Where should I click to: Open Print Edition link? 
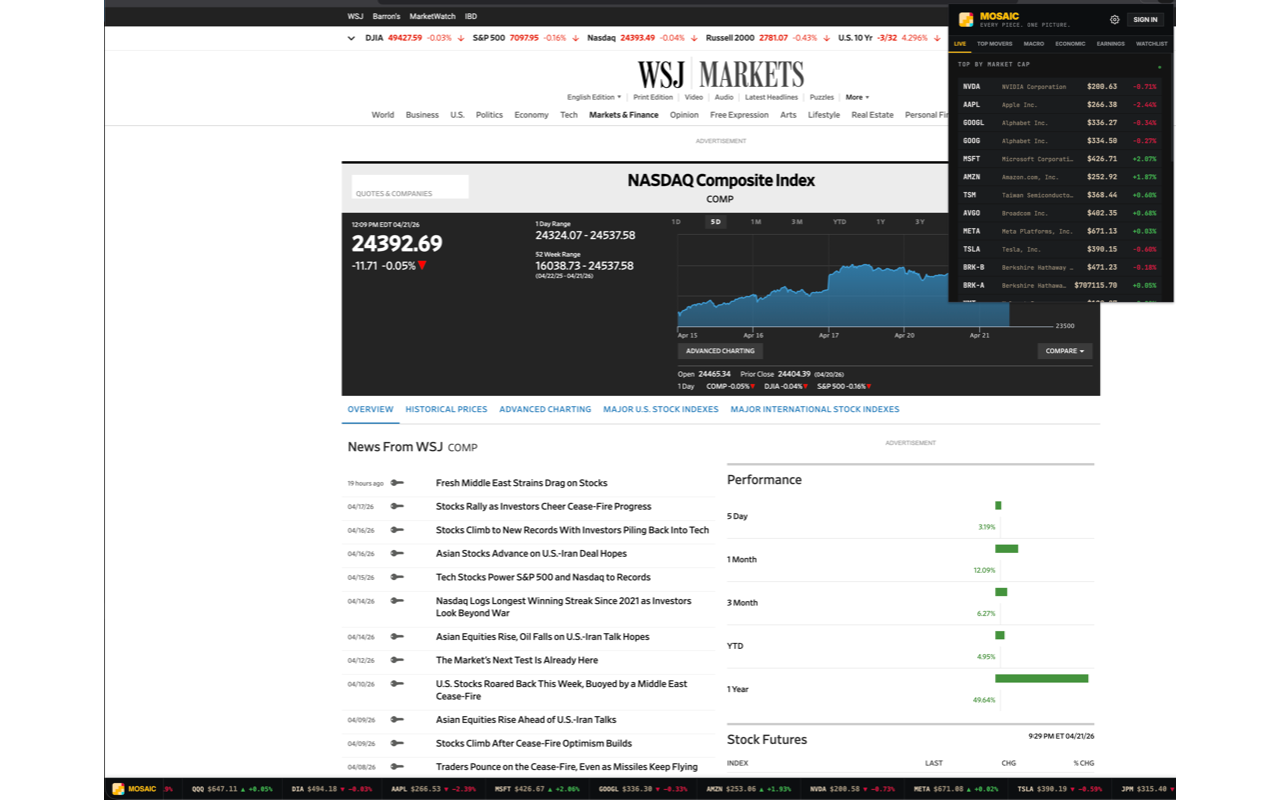(x=653, y=97)
